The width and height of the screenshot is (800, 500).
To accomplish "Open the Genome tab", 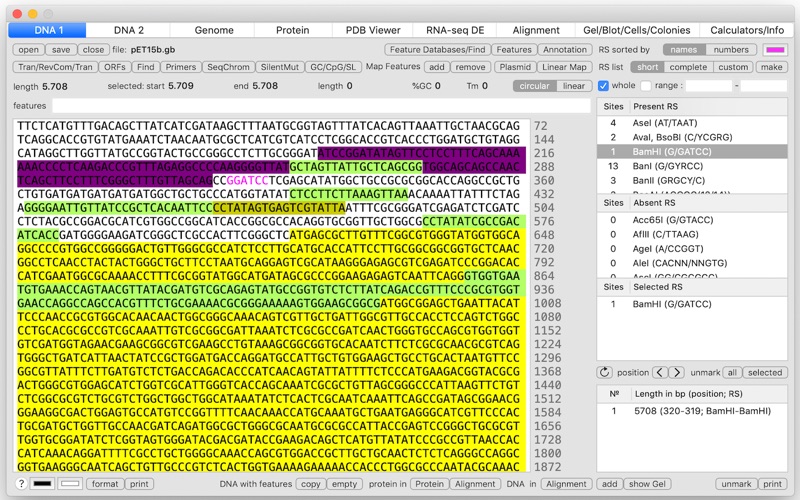I will coord(214,30).
